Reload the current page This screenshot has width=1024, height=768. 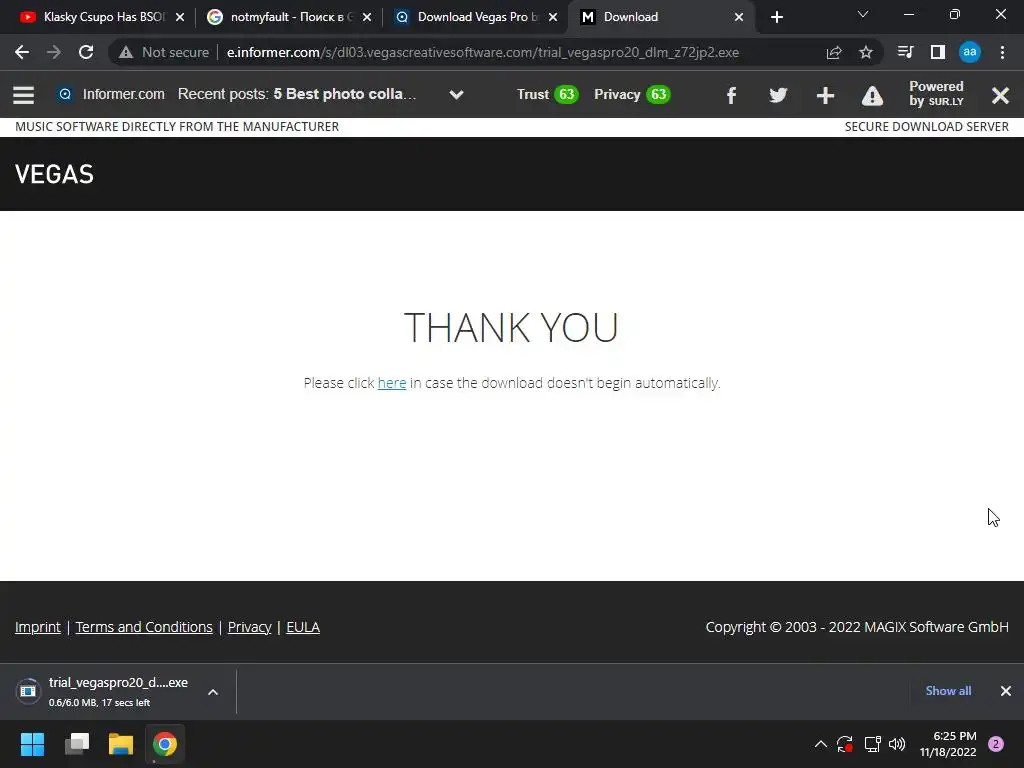[x=86, y=52]
